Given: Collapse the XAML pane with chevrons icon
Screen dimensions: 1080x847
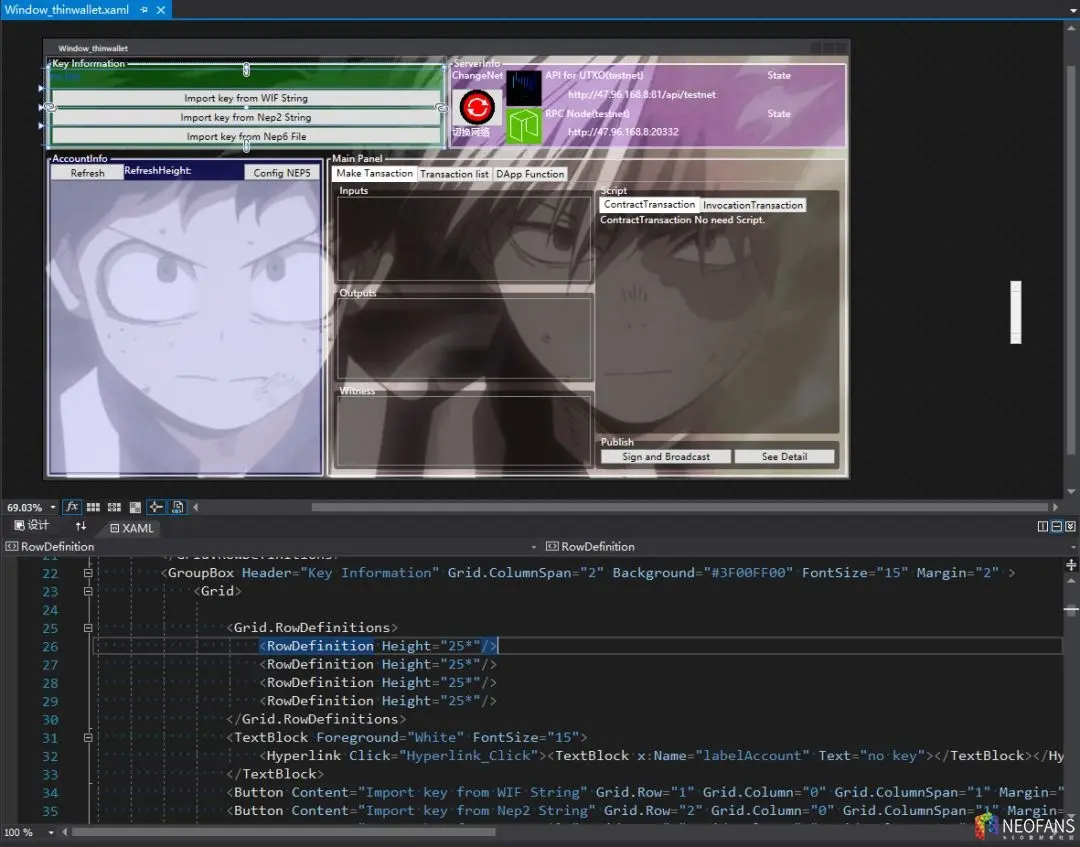Looking at the screenshot, I should pos(1070,526).
